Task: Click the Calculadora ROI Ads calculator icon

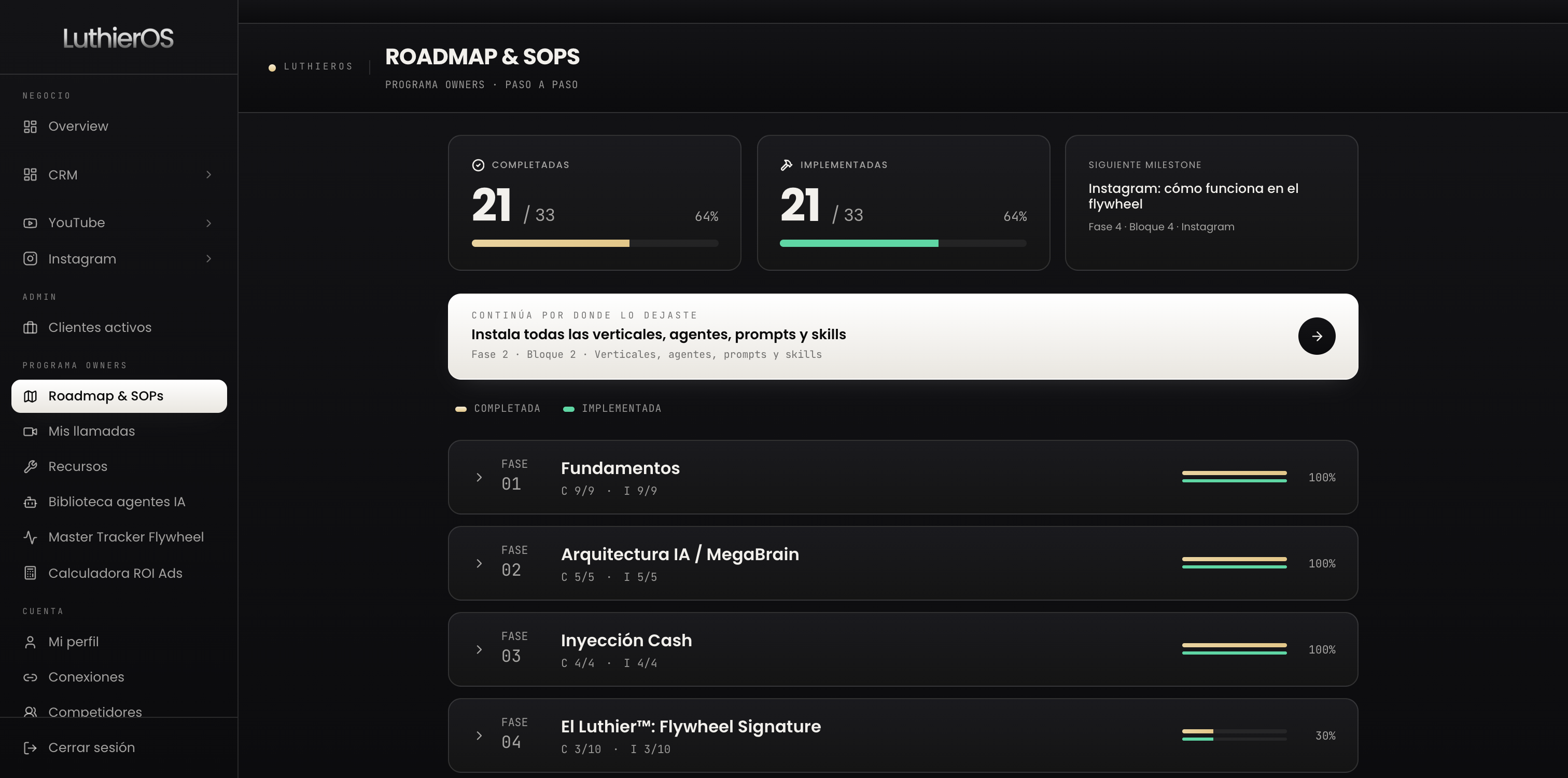Action: tap(30, 574)
